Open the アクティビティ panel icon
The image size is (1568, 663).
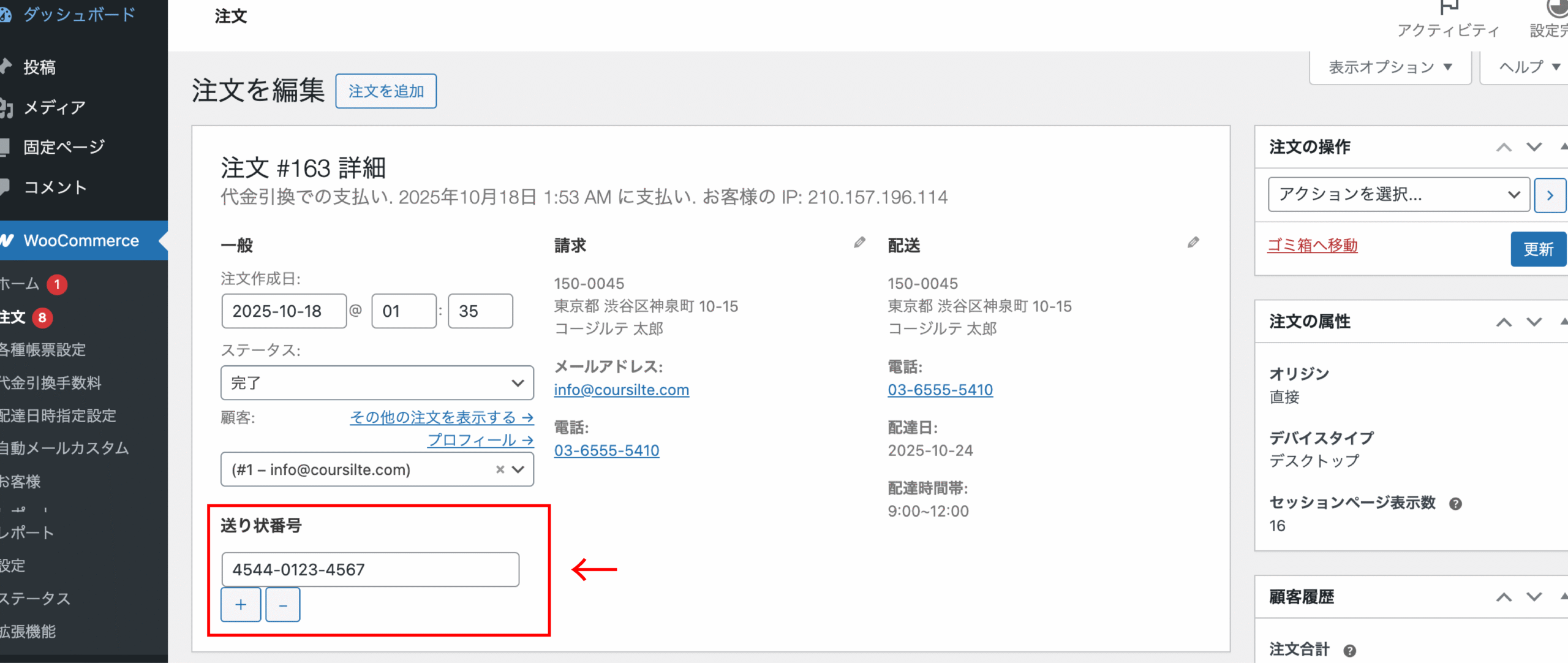[1449, 9]
